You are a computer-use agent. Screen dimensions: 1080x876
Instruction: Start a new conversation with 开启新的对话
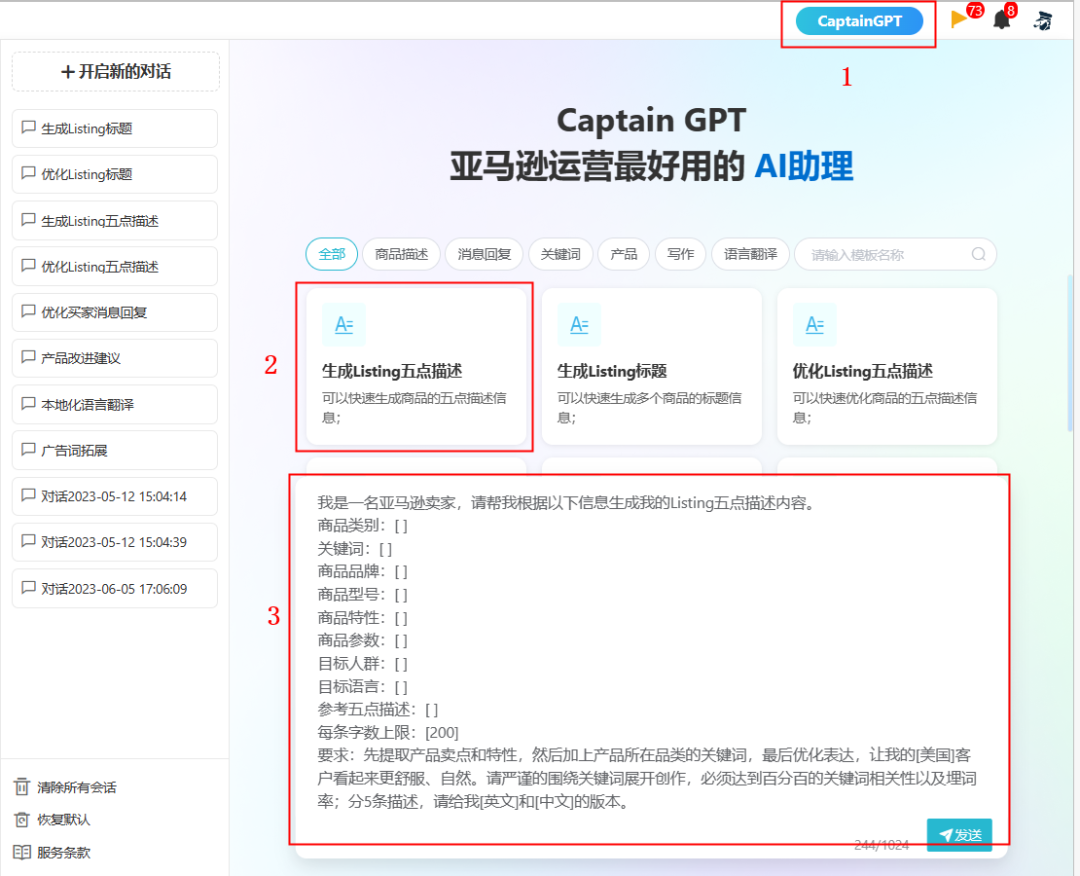click(116, 72)
